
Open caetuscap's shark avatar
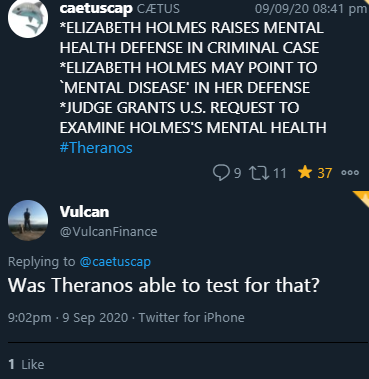28,18
